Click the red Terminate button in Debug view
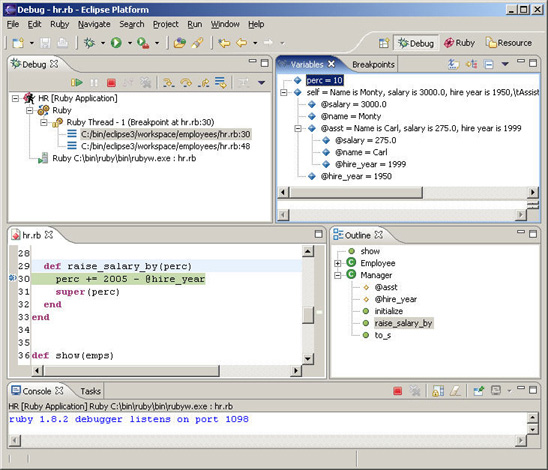Image resolution: width=548 pixels, height=470 pixels. click(111, 83)
